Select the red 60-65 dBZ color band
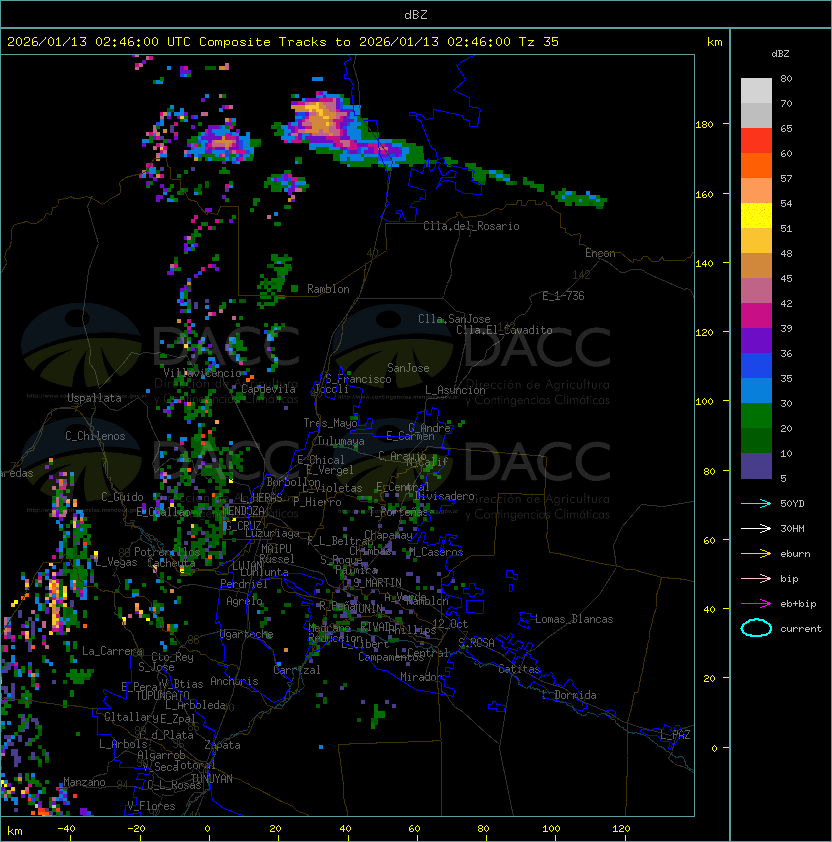 pos(756,141)
